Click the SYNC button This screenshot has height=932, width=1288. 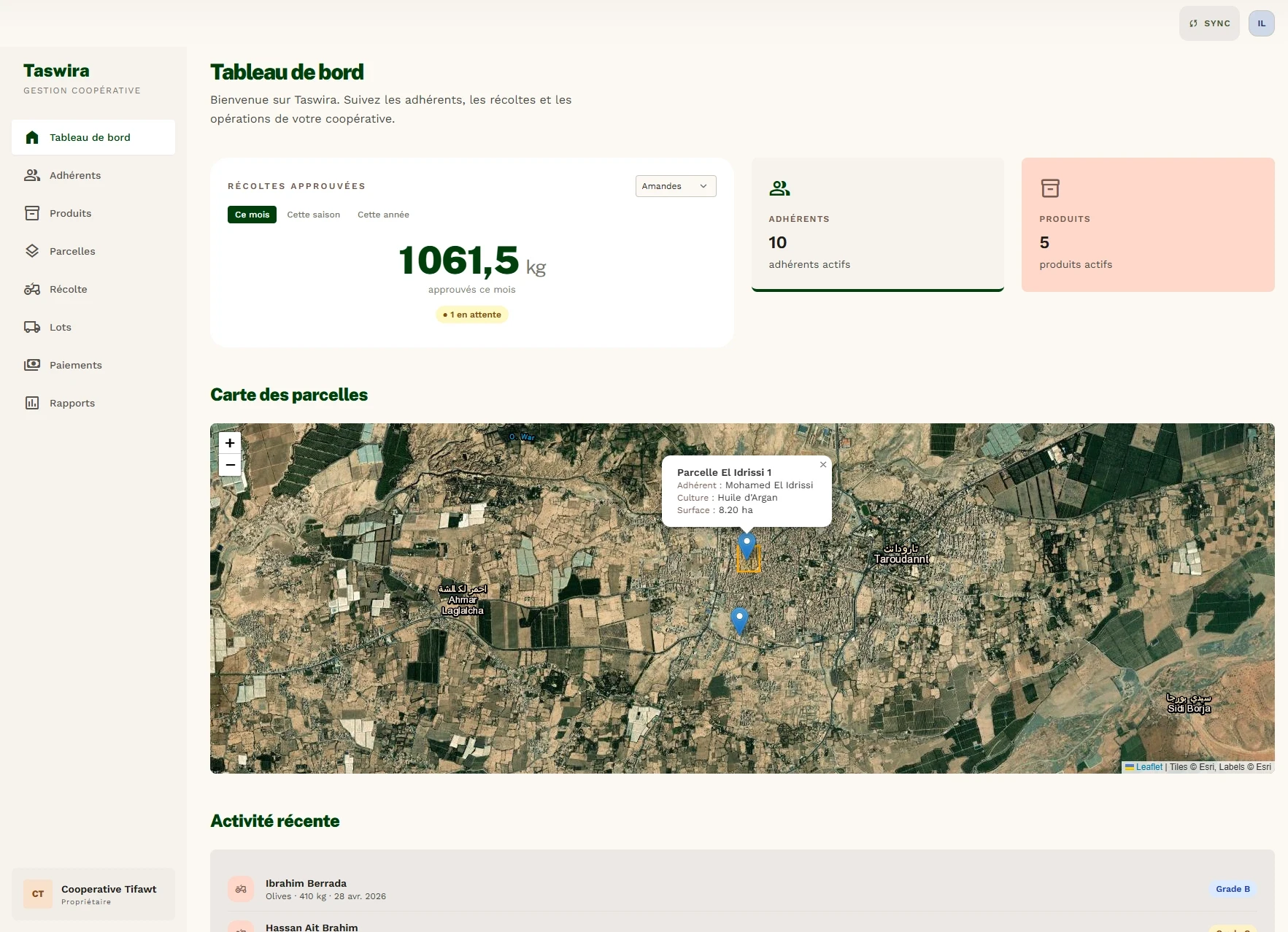coord(1209,23)
